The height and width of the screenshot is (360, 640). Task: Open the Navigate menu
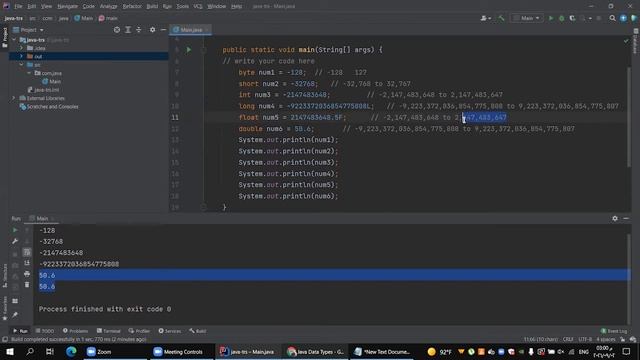[x=67, y=6]
